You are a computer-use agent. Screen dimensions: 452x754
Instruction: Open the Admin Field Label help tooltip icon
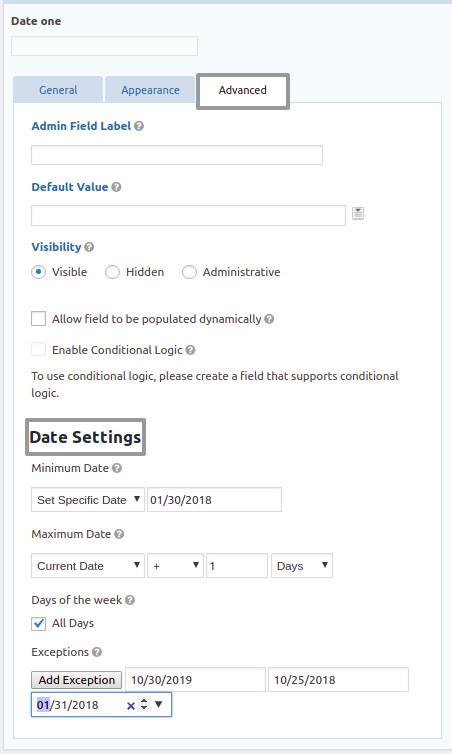[139, 126]
